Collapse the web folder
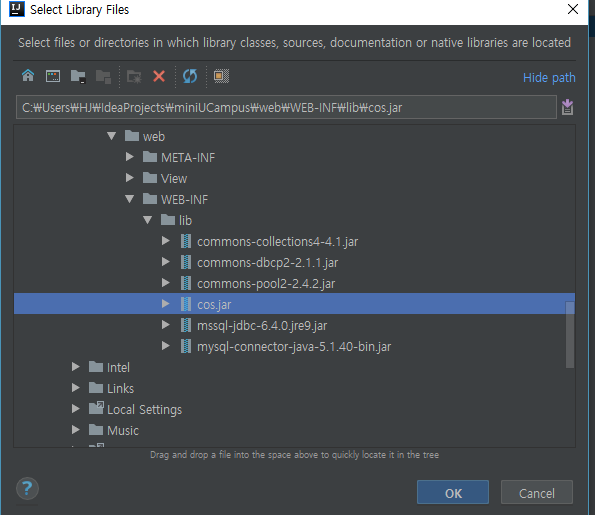 [111, 136]
